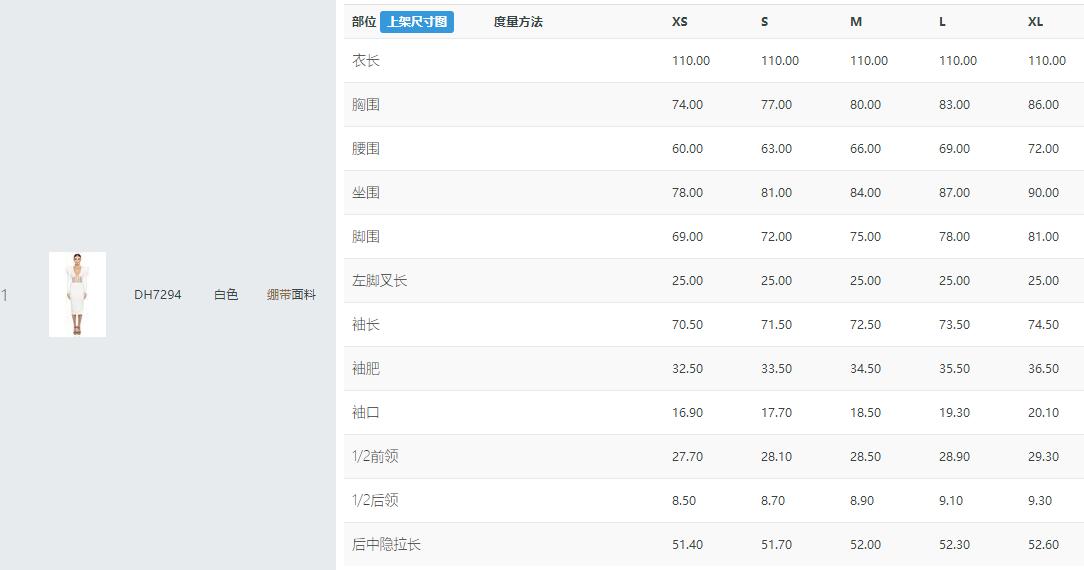Open the DH7294 dress thumbnail
Image resolution: width=1084 pixels, height=570 pixels.
click(x=77, y=294)
